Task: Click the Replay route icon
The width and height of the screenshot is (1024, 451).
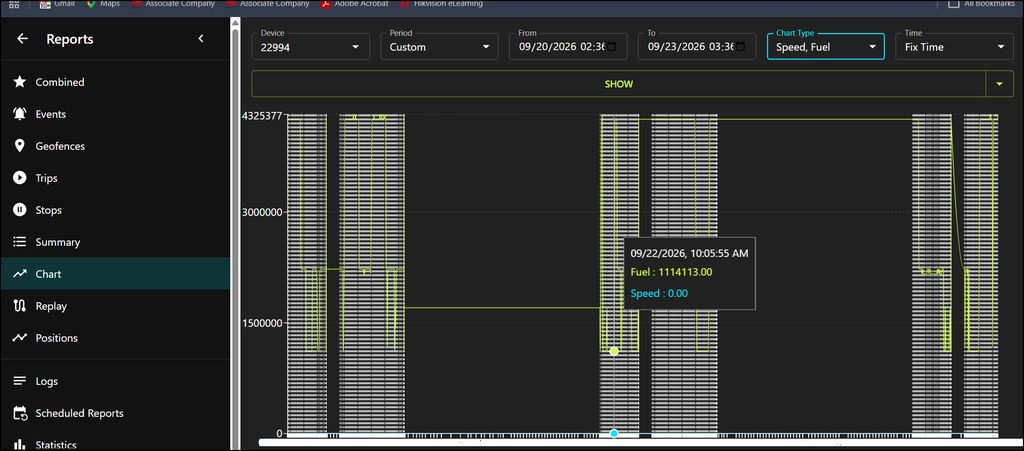Action: click(20, 306)
